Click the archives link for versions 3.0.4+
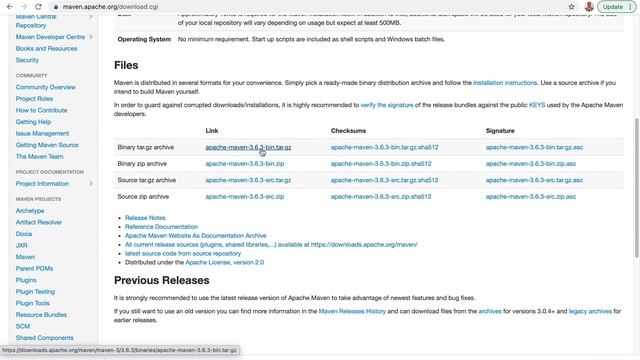 coord(490,311)
